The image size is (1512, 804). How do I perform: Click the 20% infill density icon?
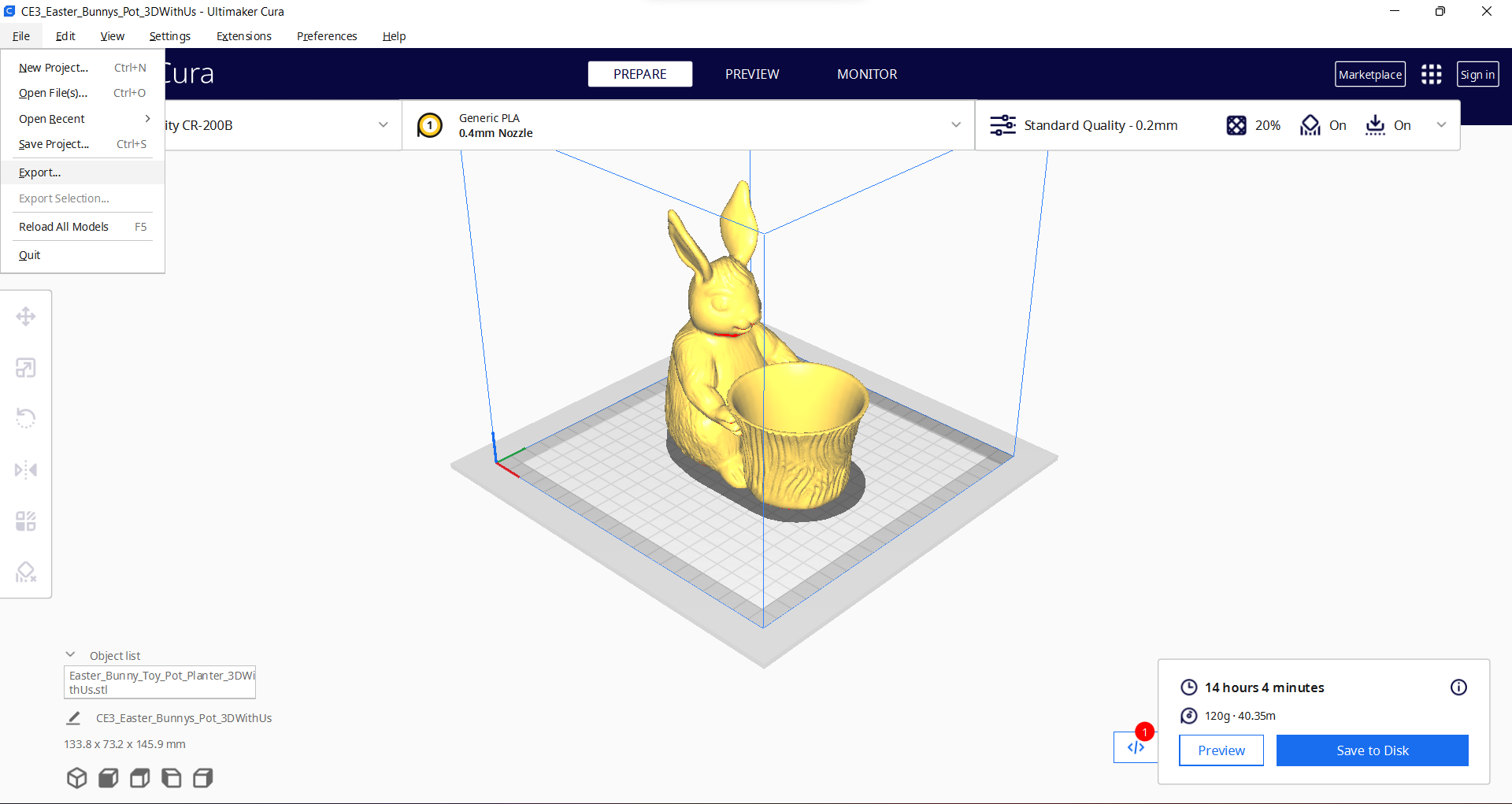pos(1236,125)
